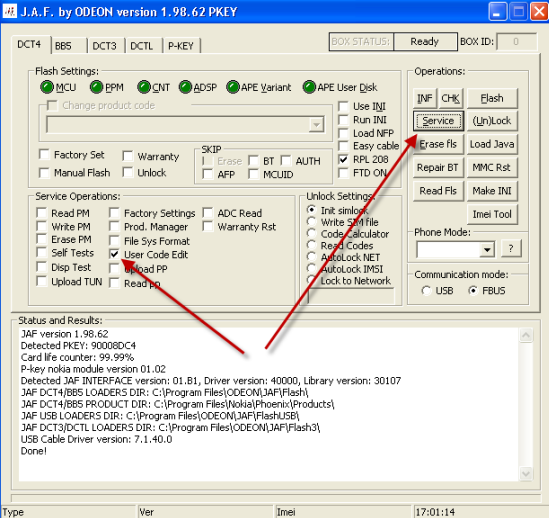The image size is (549, 518).
Task: Check the File Sys Format checkbox
Action: (114, 241)
